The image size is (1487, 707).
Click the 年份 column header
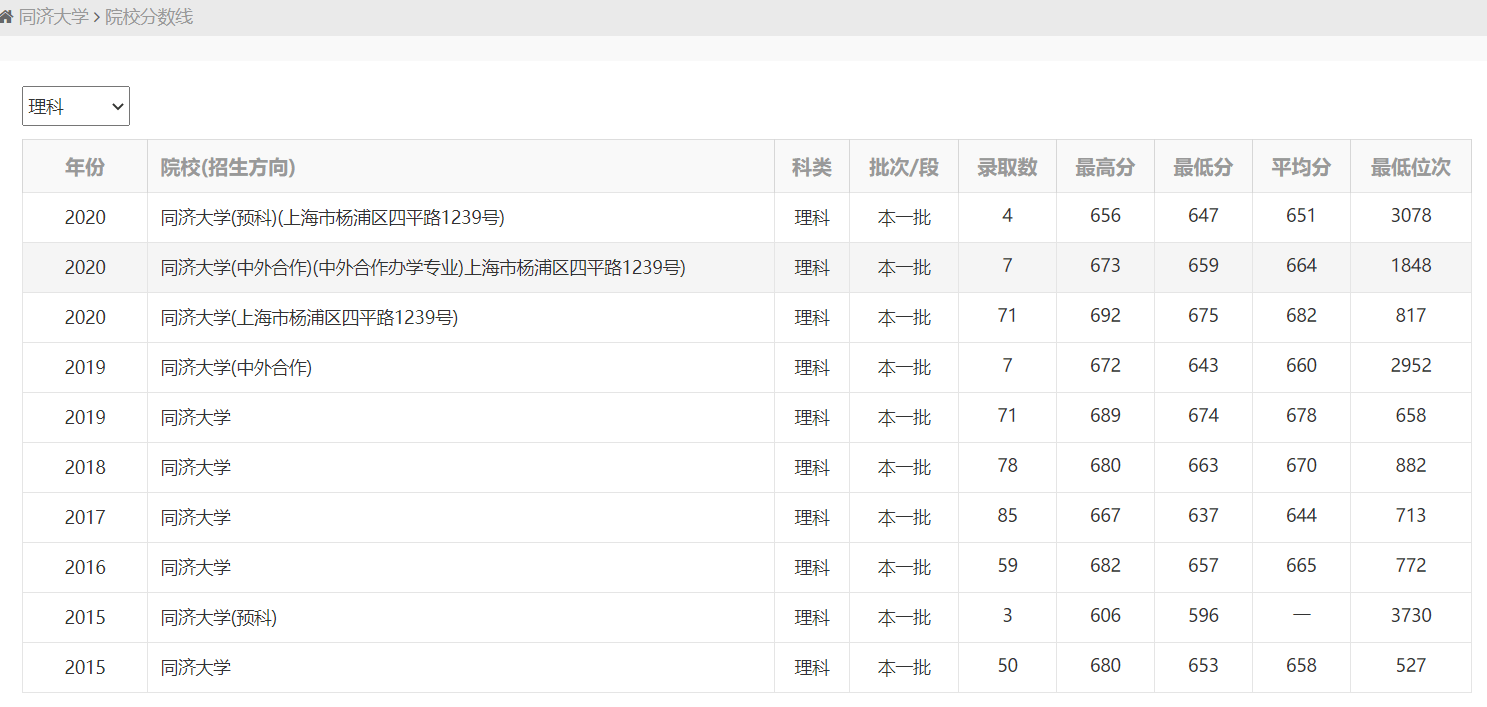(85, 167)
